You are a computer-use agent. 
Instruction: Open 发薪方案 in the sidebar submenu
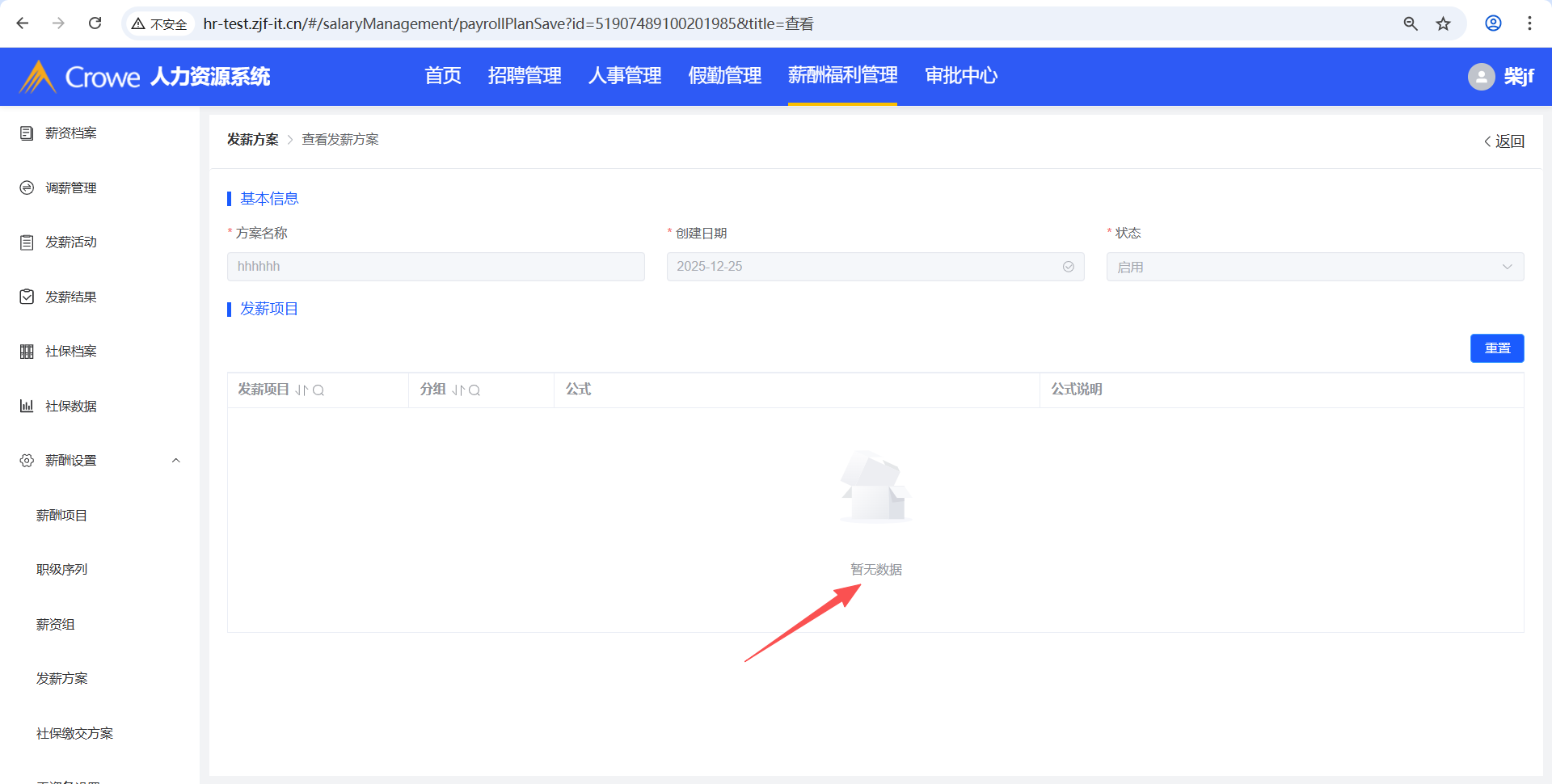click(x=61, y=679)
